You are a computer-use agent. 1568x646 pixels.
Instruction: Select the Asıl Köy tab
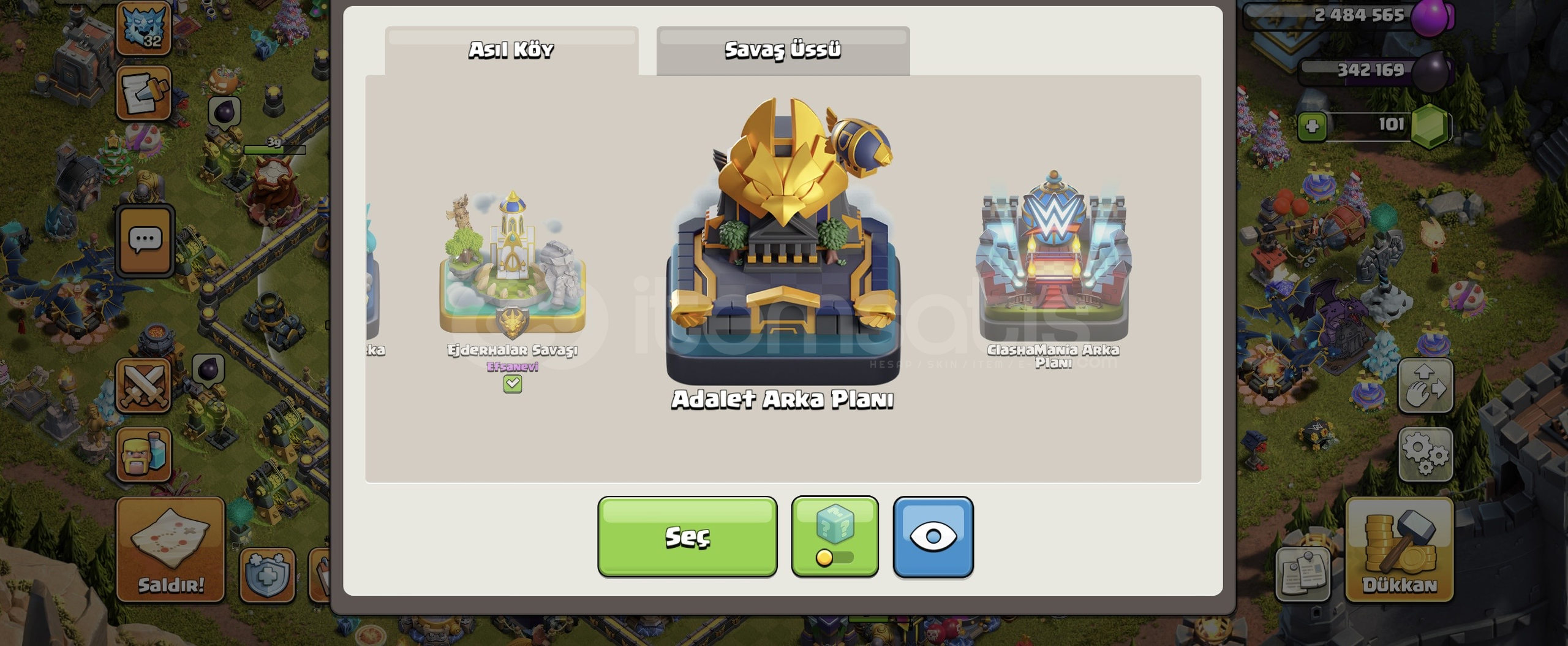click(511, 51)
